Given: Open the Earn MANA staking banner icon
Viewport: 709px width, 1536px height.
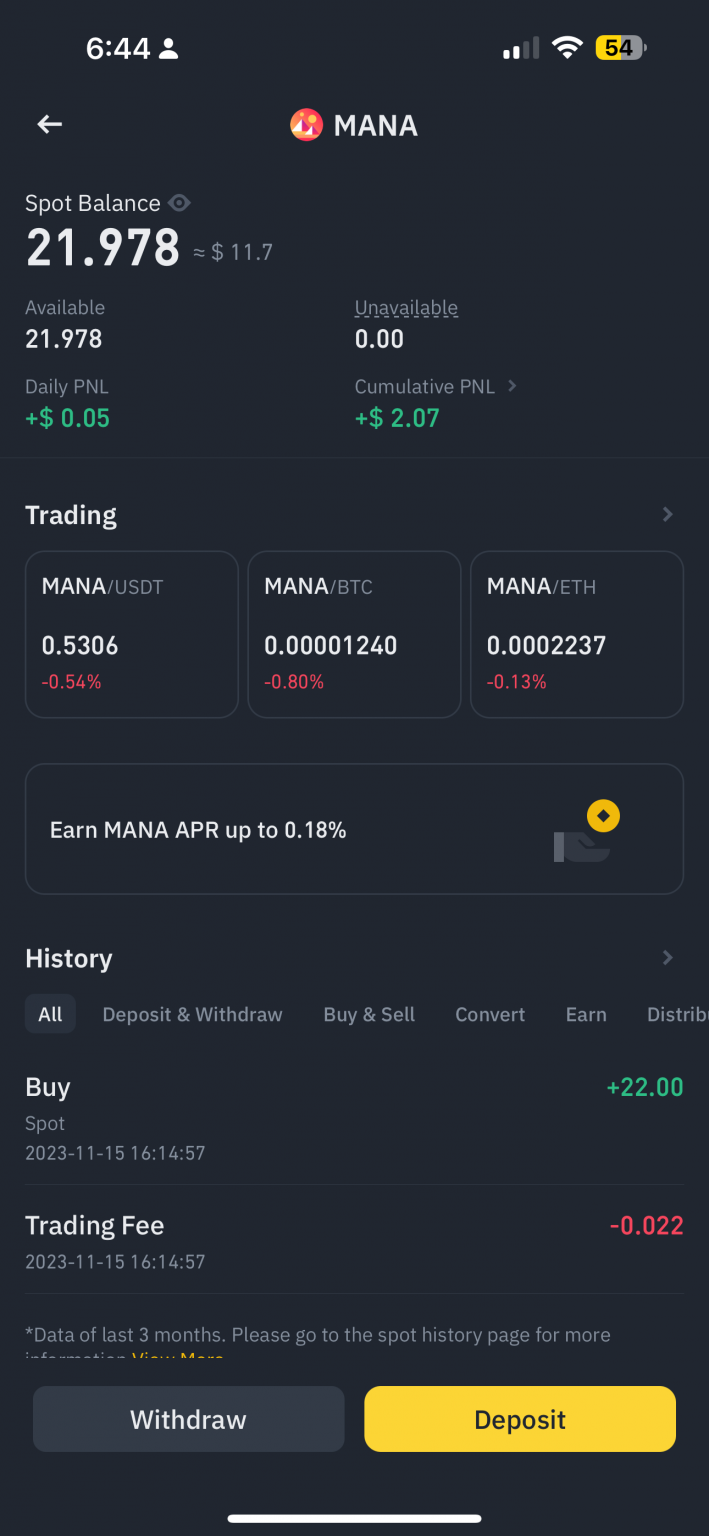Looking at the screenshot, I should pyautogui.click(x=601, y=816).
